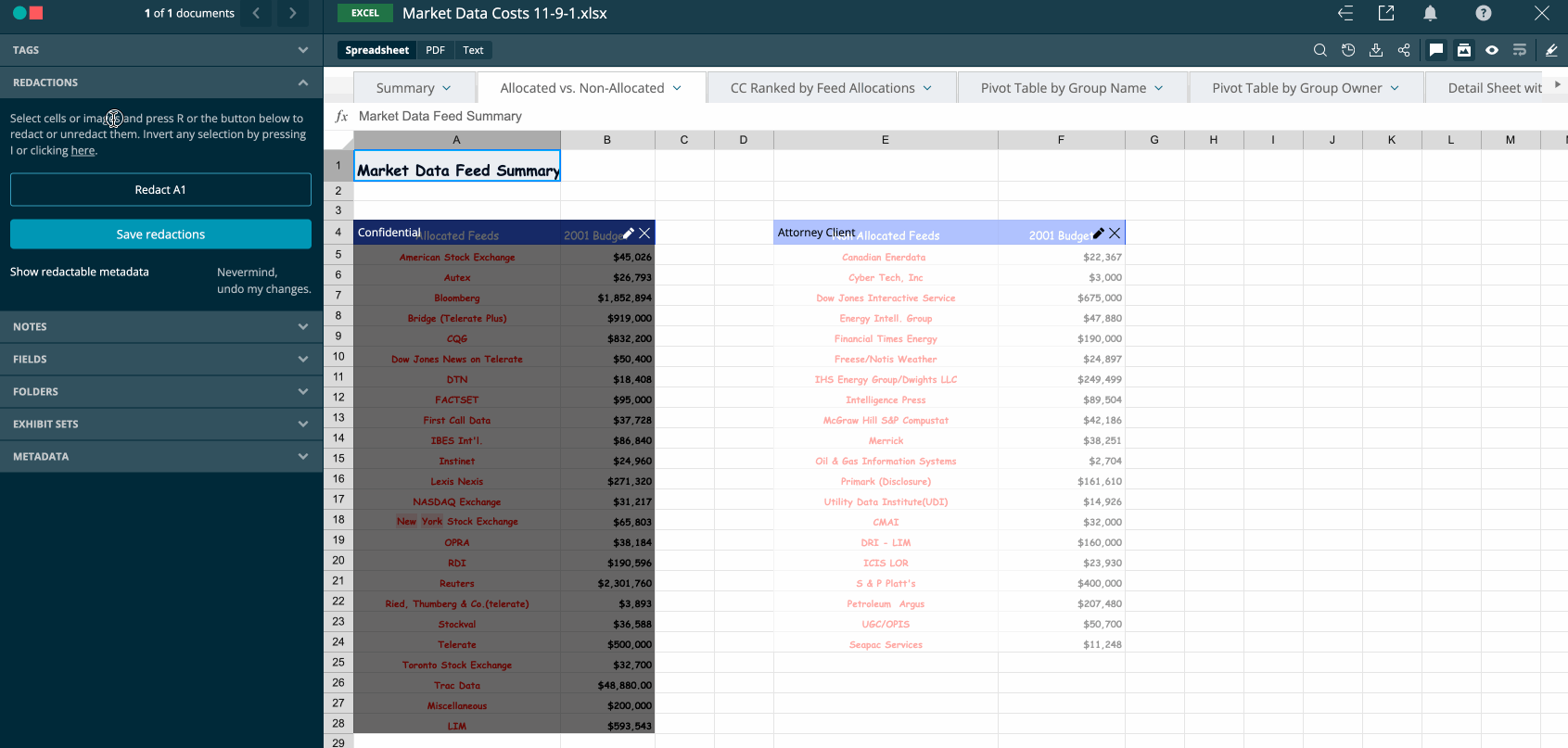Select column B header
Screen dimensions: 1568x748
[607, 140]
